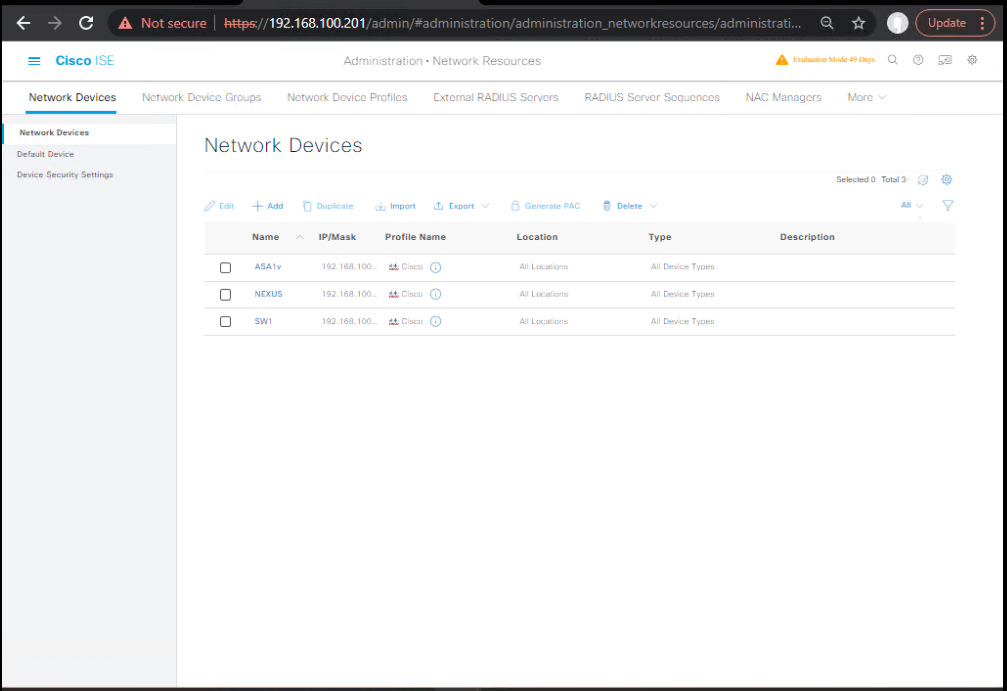Image resolution: width=1007 pixels, height=691 pixels.
Task: Click the Duplicate button
Action: (328, 206)
